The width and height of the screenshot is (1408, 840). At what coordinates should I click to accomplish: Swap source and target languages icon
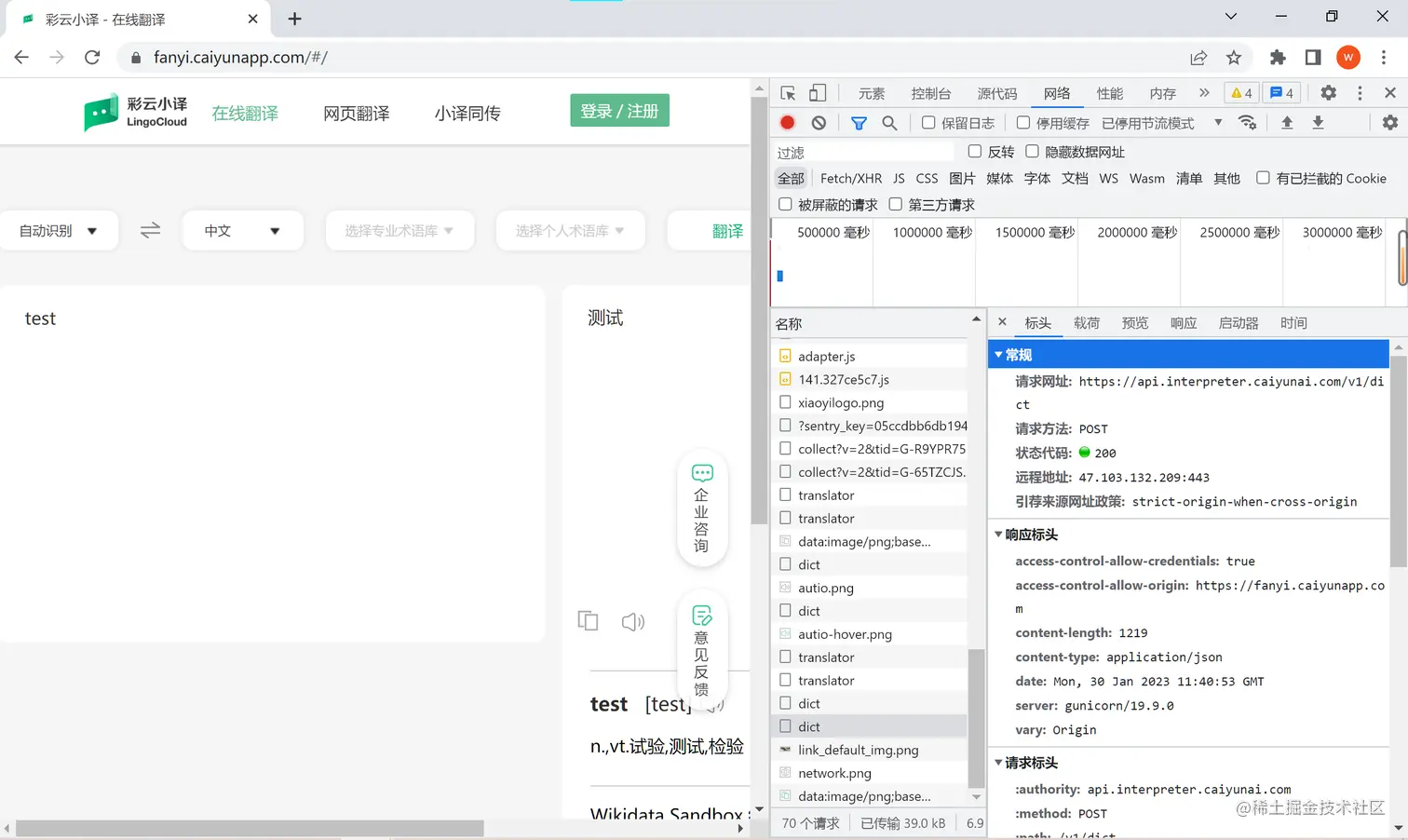(150, 230)
